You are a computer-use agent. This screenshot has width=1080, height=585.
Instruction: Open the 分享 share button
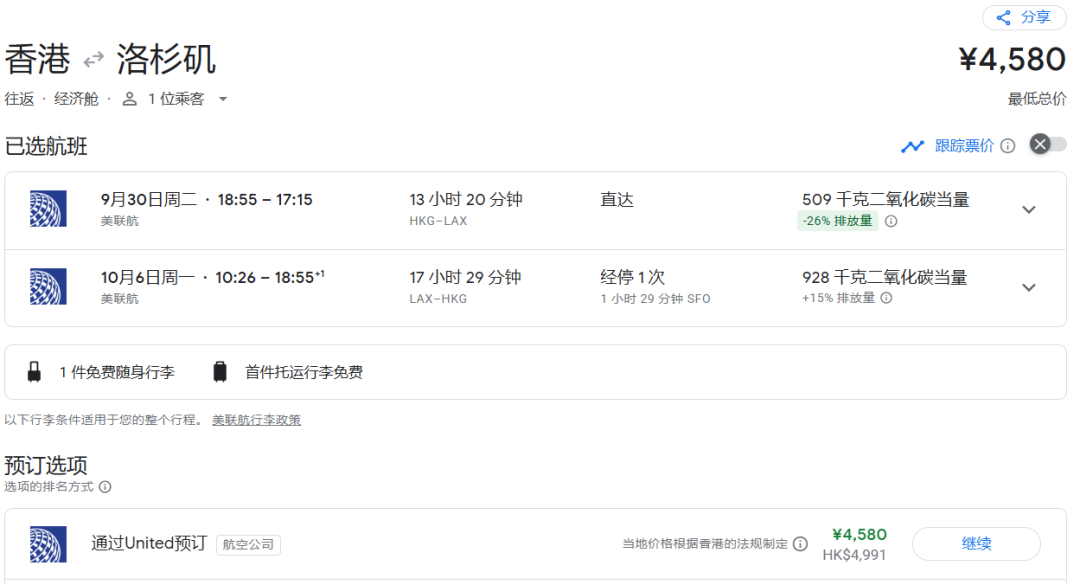click(1024, 17)
